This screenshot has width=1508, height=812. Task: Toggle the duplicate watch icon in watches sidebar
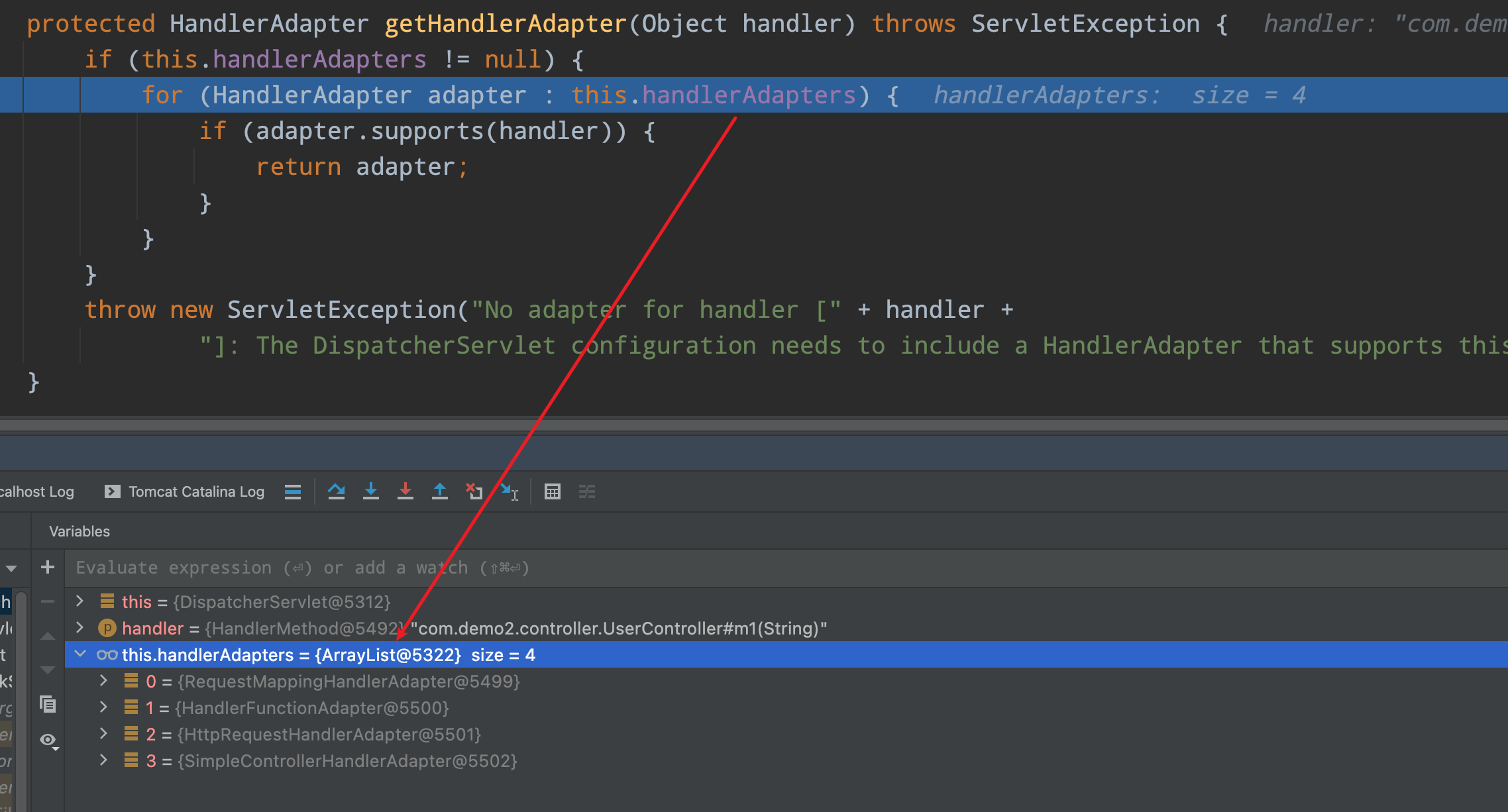pyautogui.click(x=48, y=704)
